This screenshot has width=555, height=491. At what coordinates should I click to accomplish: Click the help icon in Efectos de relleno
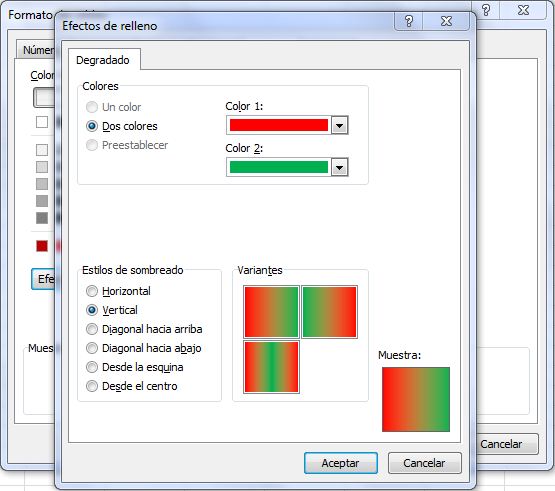(x=409, y=21)
